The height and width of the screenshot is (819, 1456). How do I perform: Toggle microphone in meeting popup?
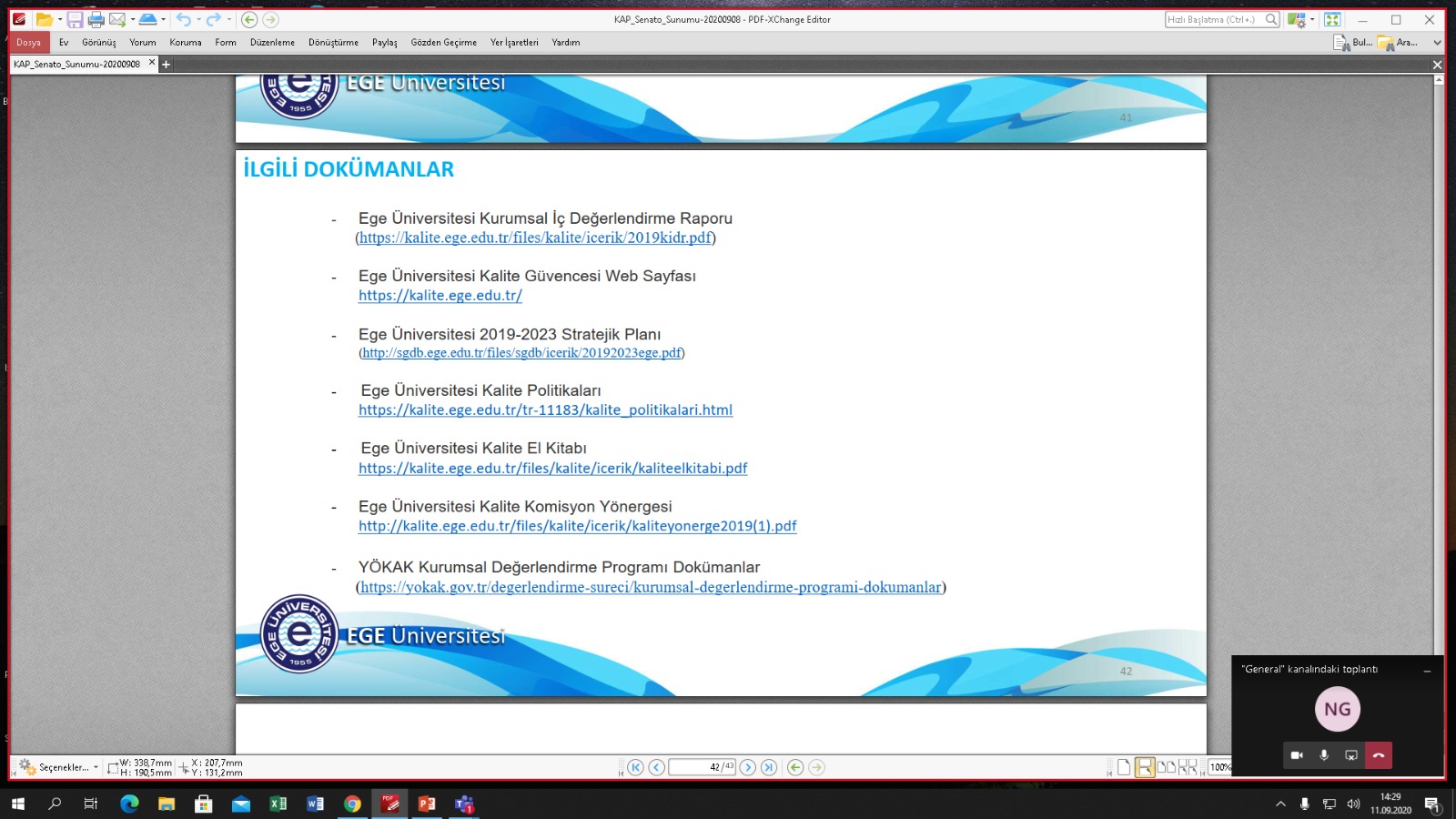(x=1324, y=755)
